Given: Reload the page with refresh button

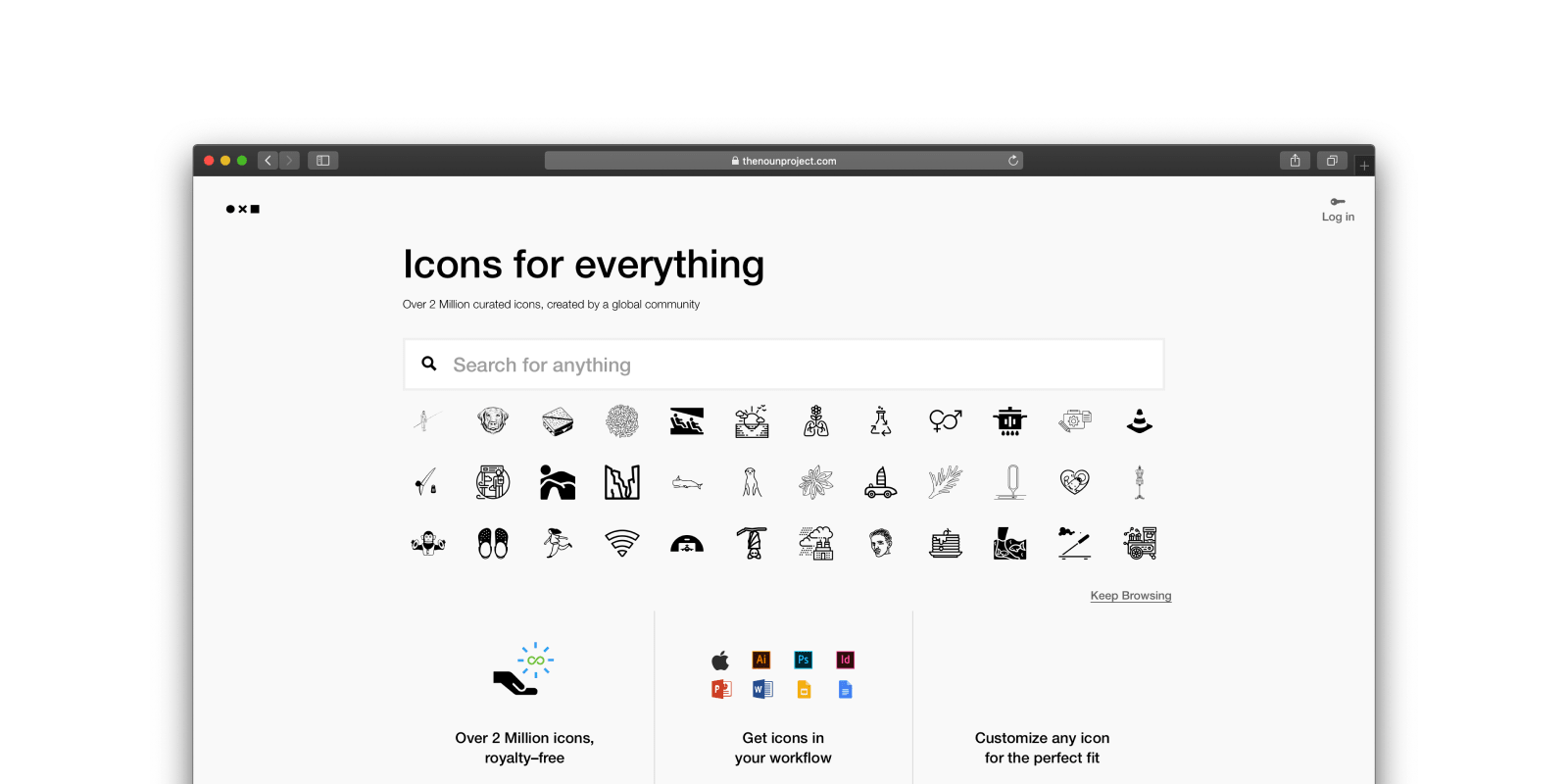Looking at the screenshot, I should (x=1013, y=161).
